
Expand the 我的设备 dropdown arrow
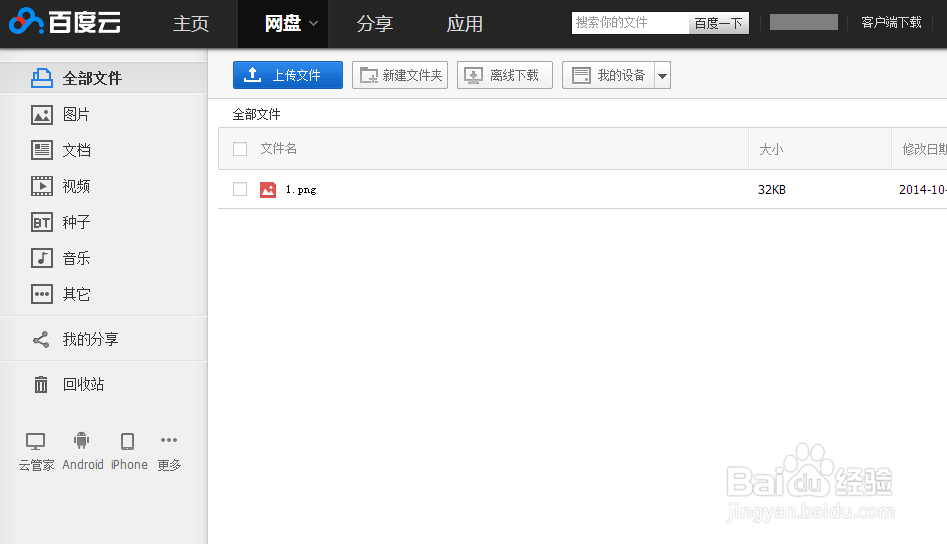663,75
